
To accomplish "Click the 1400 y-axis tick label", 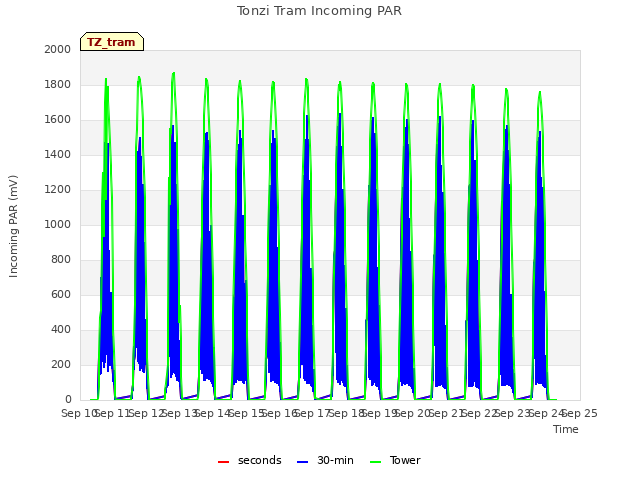I will [x=58, y=155].
